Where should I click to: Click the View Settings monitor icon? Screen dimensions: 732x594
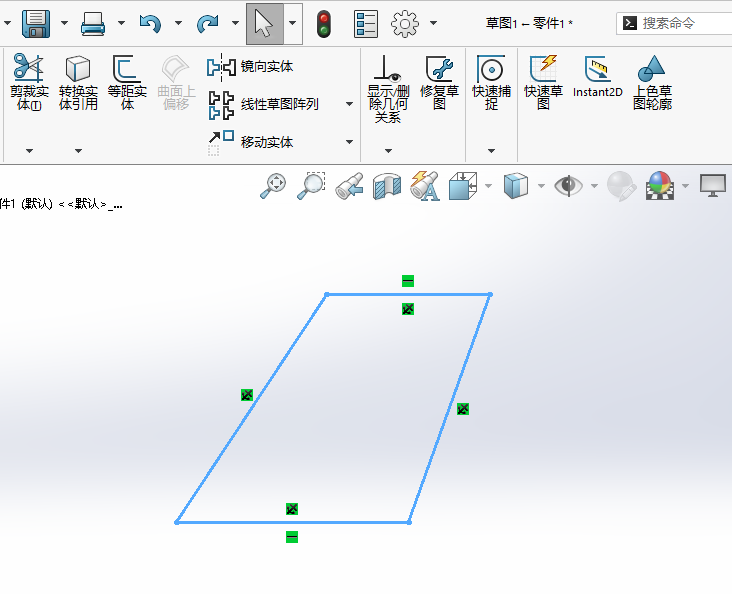[713, 185]
